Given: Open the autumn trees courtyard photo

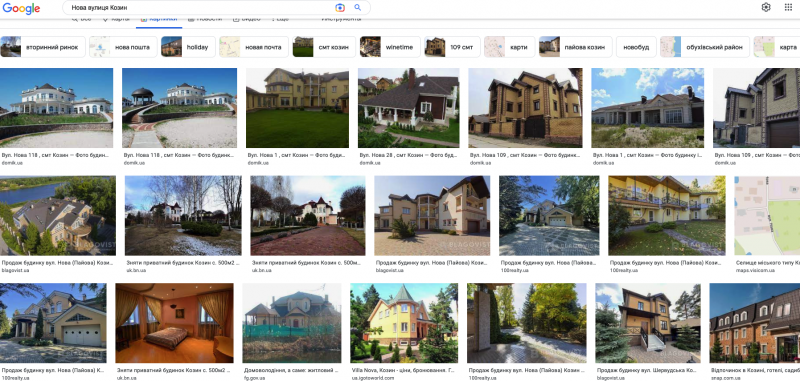Looking at the screenshot, I should point(527,323).
